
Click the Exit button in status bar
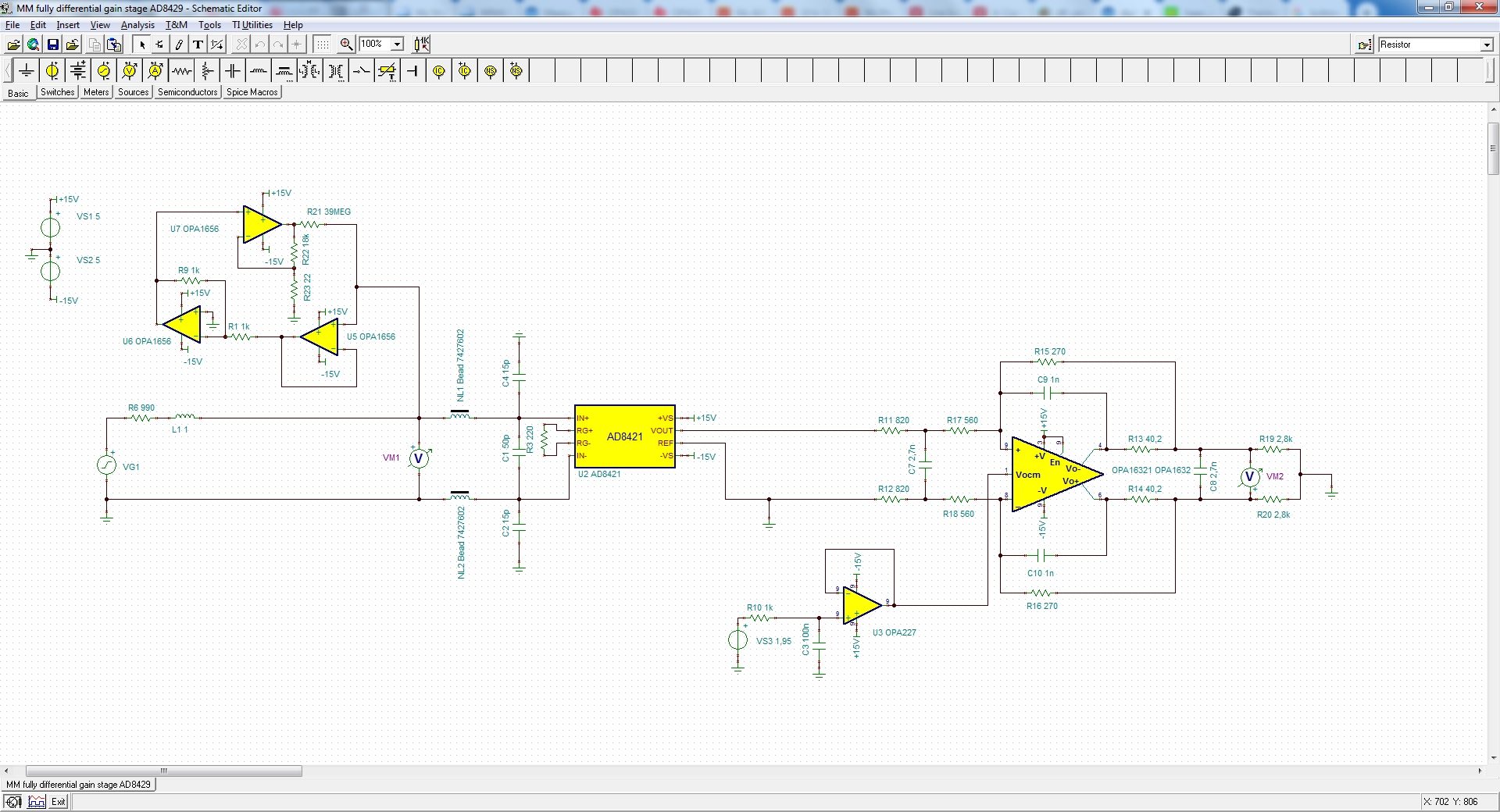pos(59,802)
